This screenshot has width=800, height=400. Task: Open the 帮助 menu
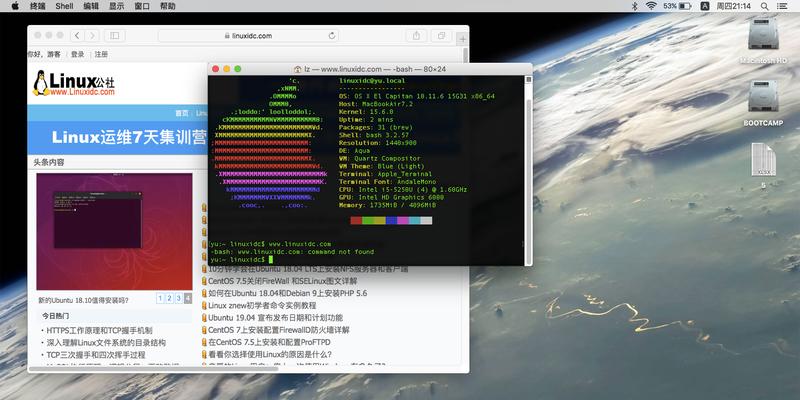pyautogui.click(x=167, y=6)
